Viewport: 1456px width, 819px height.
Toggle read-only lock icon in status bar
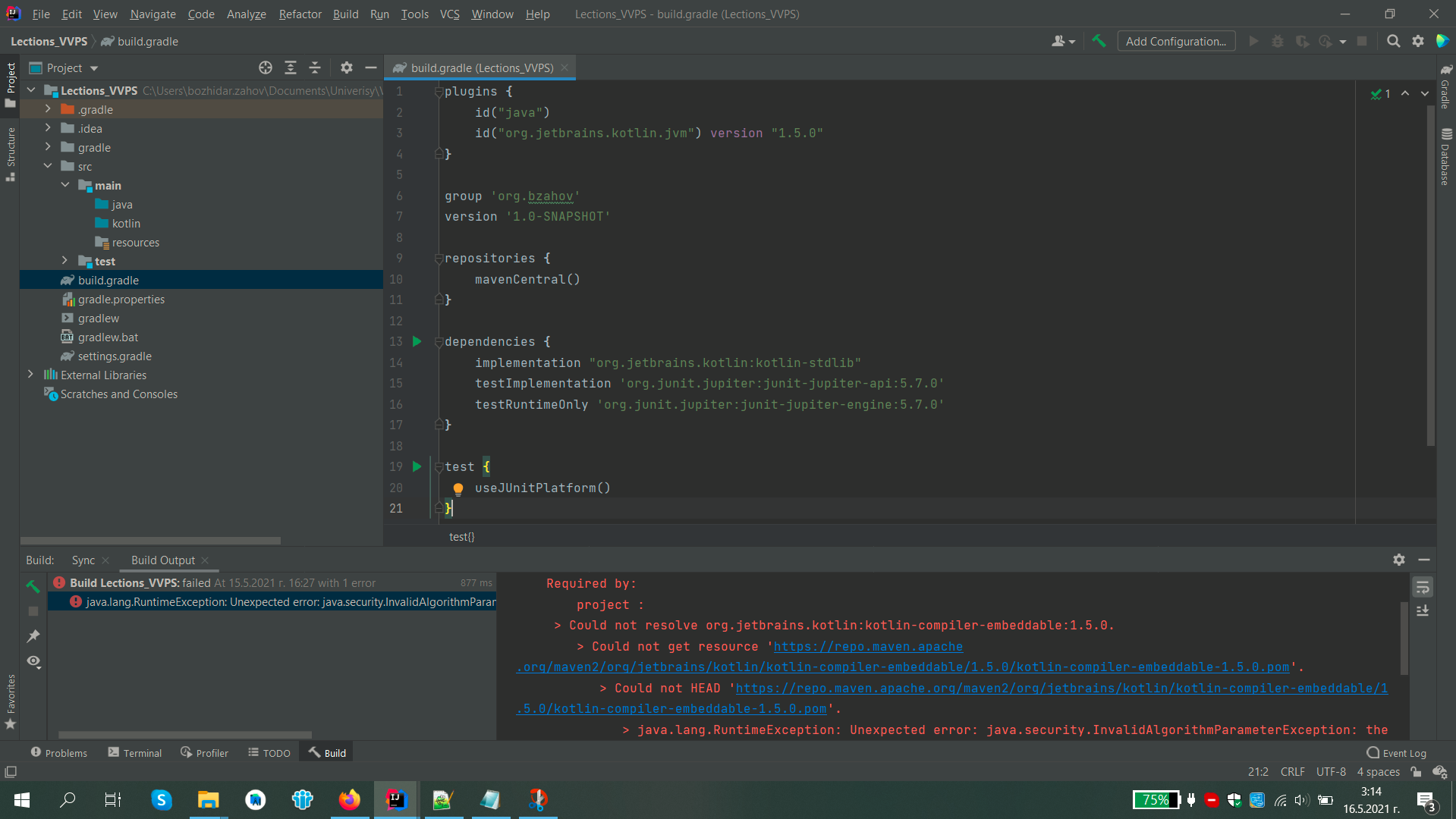pyautogui.click(x=1416, y=772)
